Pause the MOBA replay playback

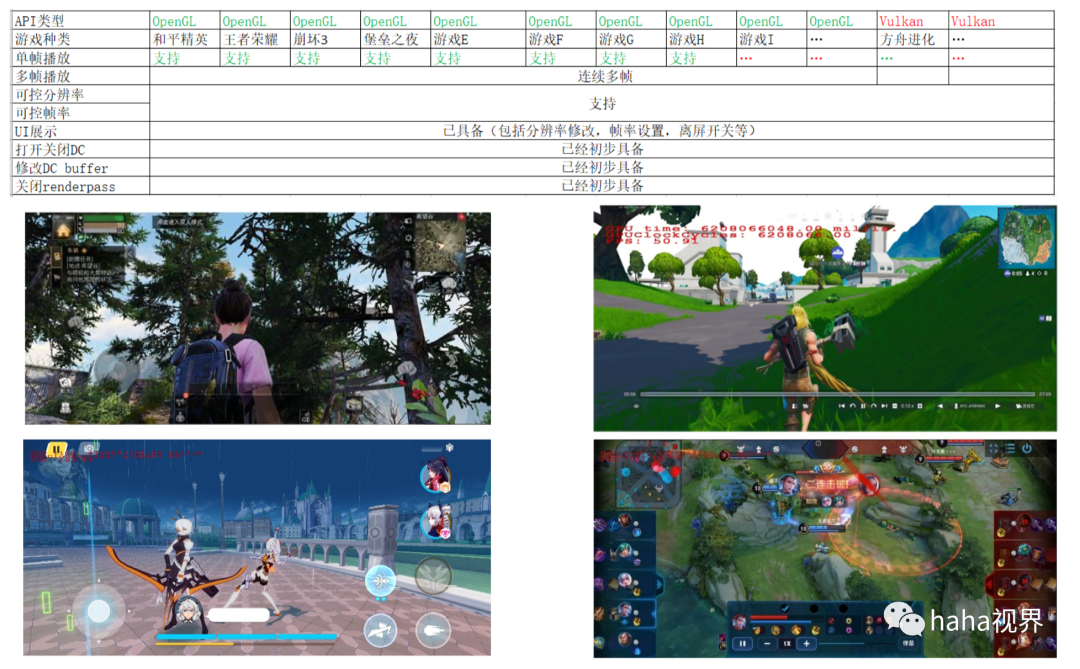[x=742, y=644]
